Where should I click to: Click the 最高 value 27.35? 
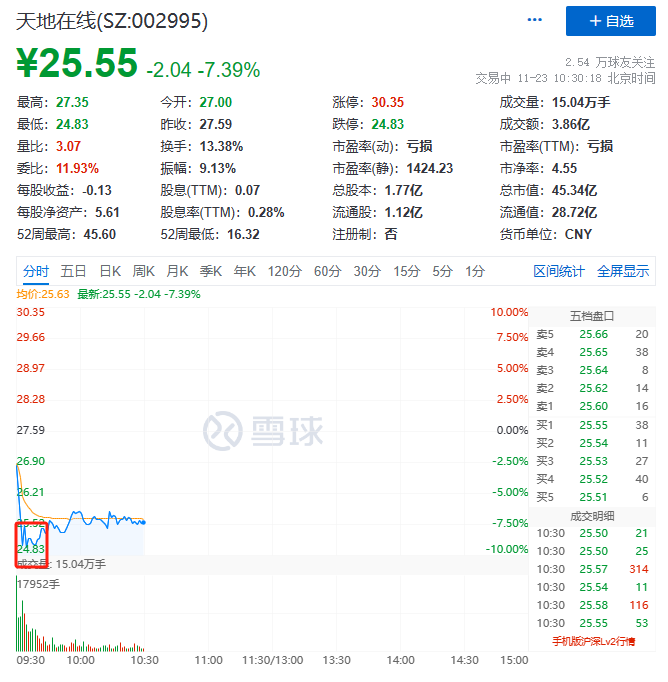tap(72, 102)
